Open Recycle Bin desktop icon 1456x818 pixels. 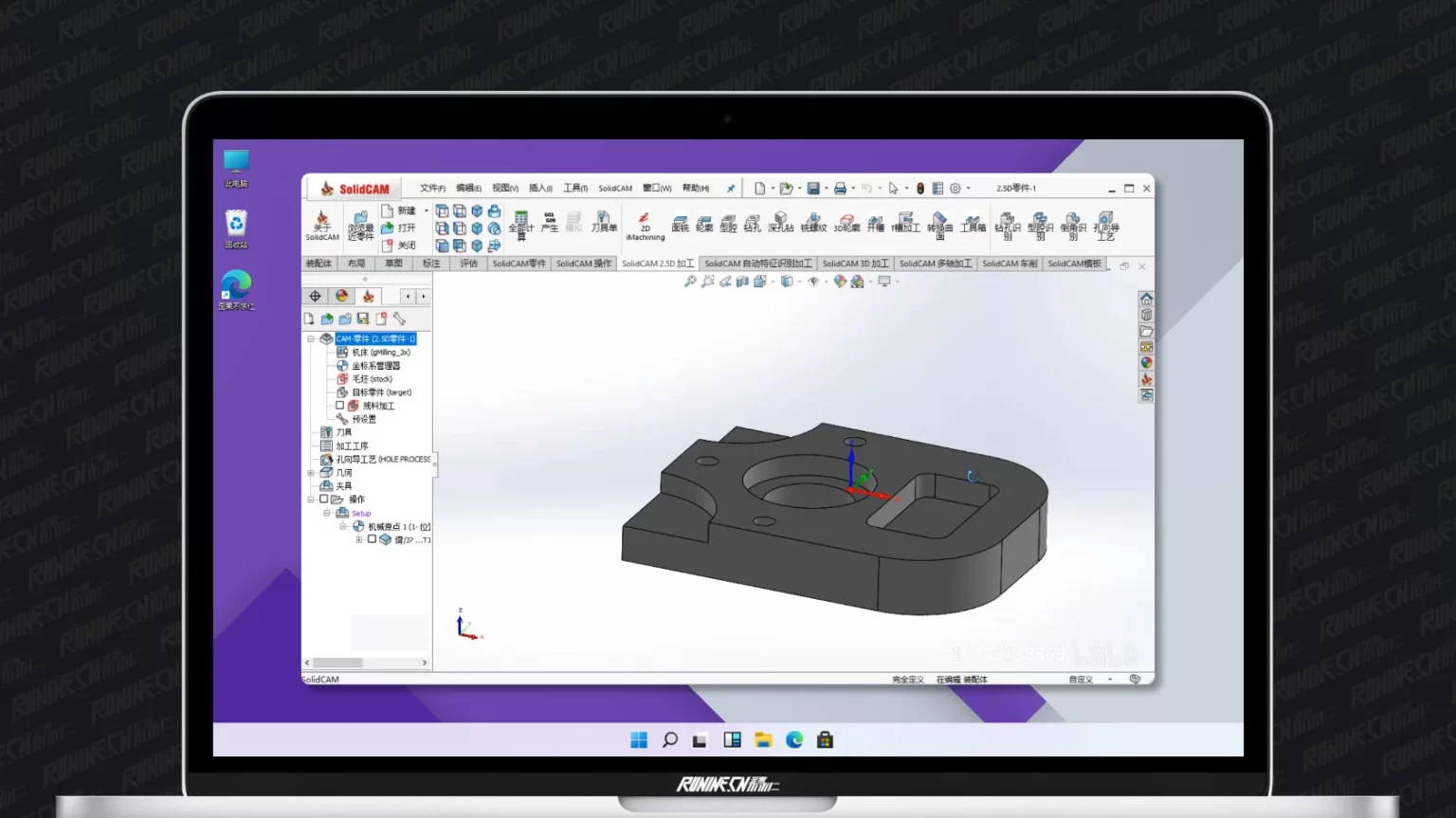tap(236, 228)
